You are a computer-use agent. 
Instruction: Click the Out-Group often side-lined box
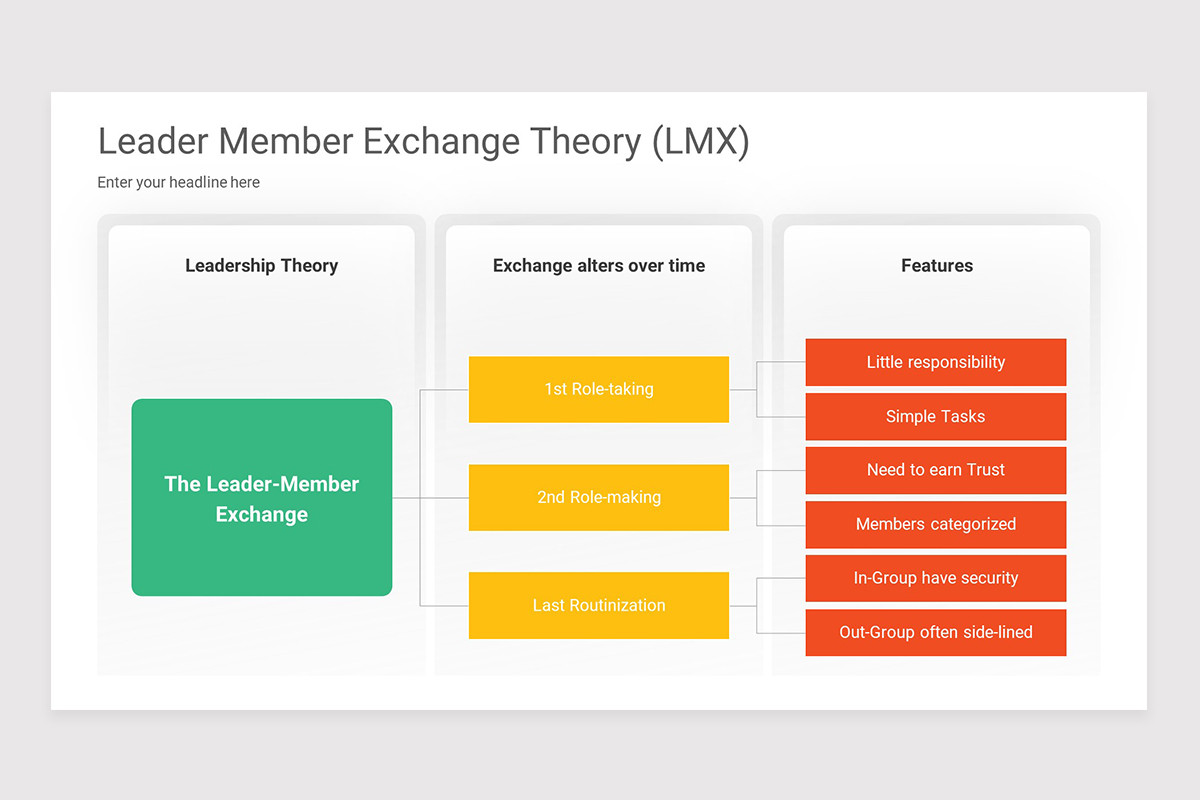[x=935, y=632]
